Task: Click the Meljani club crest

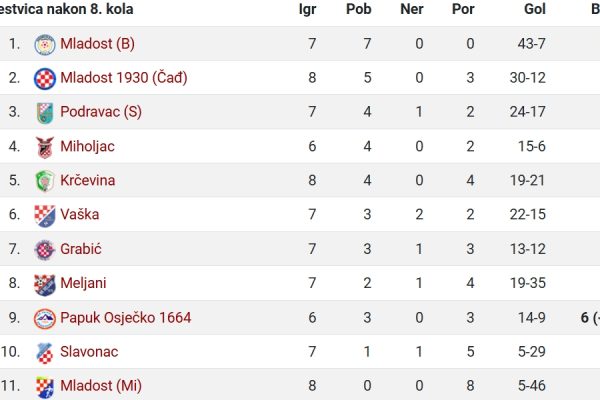Action: (x=45, y=284)
